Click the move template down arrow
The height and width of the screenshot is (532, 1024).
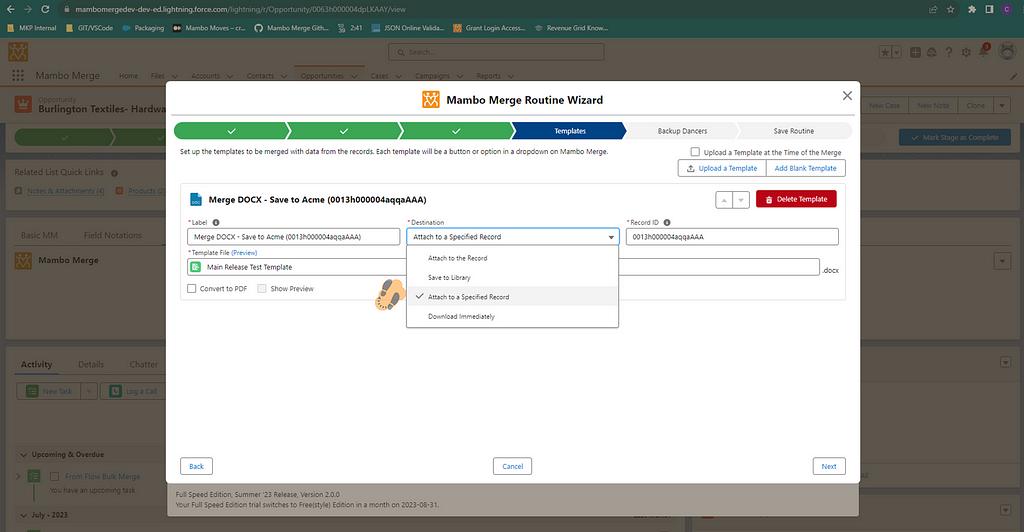click(x=741, y=200)
